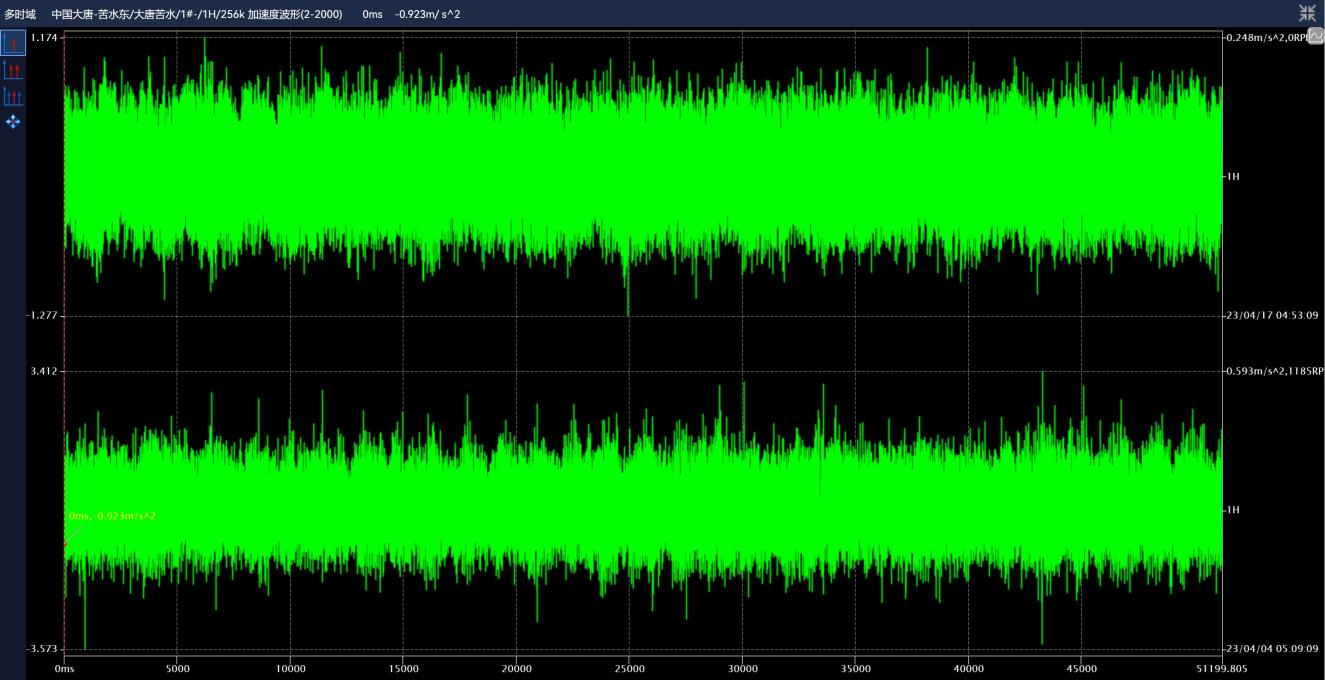Click the 0.248m/s^2 readout label
This screenshot has width=1325, height=680.
click(x=1265, y=37)
